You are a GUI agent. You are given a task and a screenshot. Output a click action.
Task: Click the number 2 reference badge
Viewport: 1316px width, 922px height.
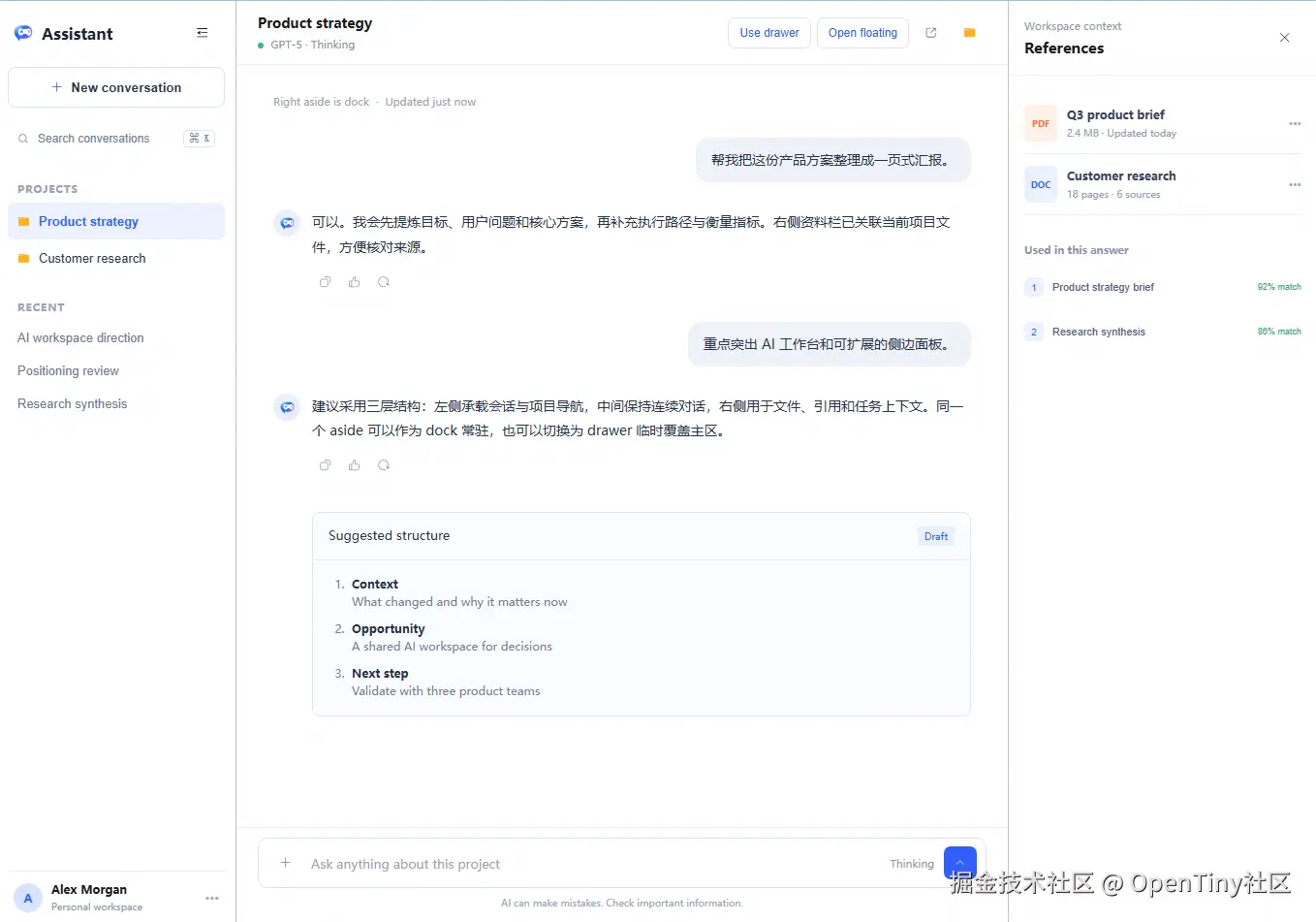tap(1034, 332)
